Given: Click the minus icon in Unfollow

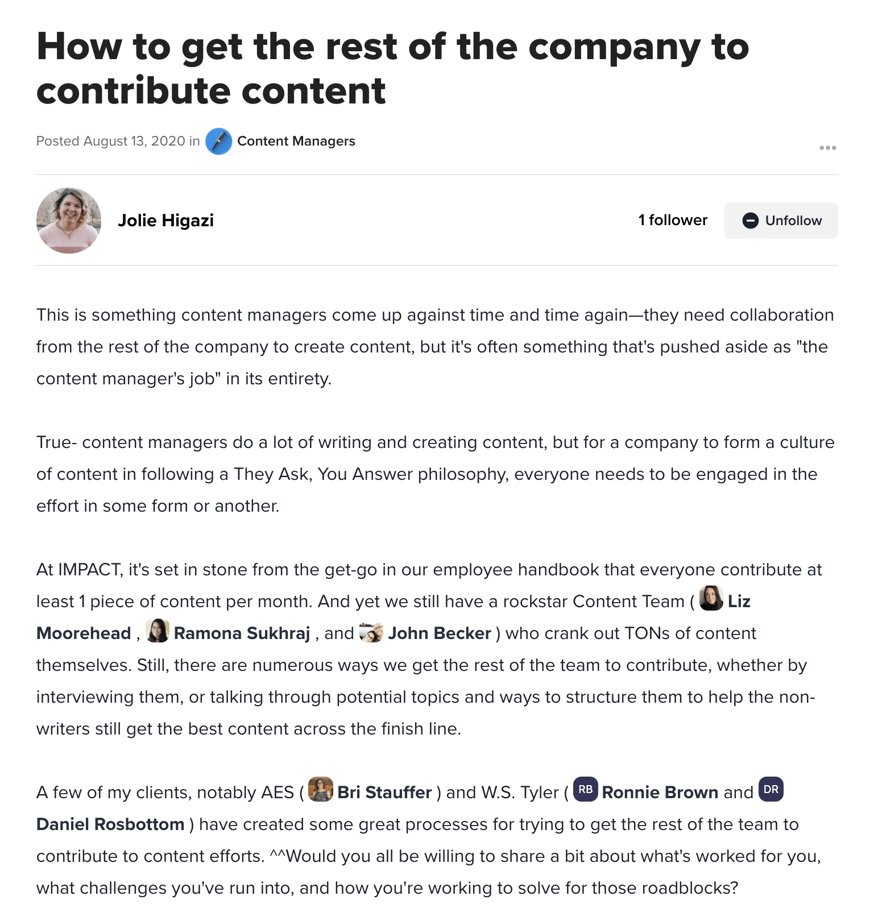Looking at the screenshot, I should [x=750, y=221].
